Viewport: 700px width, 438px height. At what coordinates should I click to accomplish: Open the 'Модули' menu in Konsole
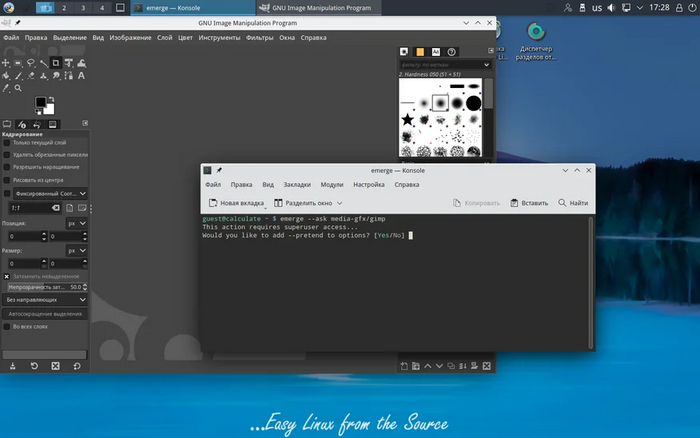click(332, 184)
